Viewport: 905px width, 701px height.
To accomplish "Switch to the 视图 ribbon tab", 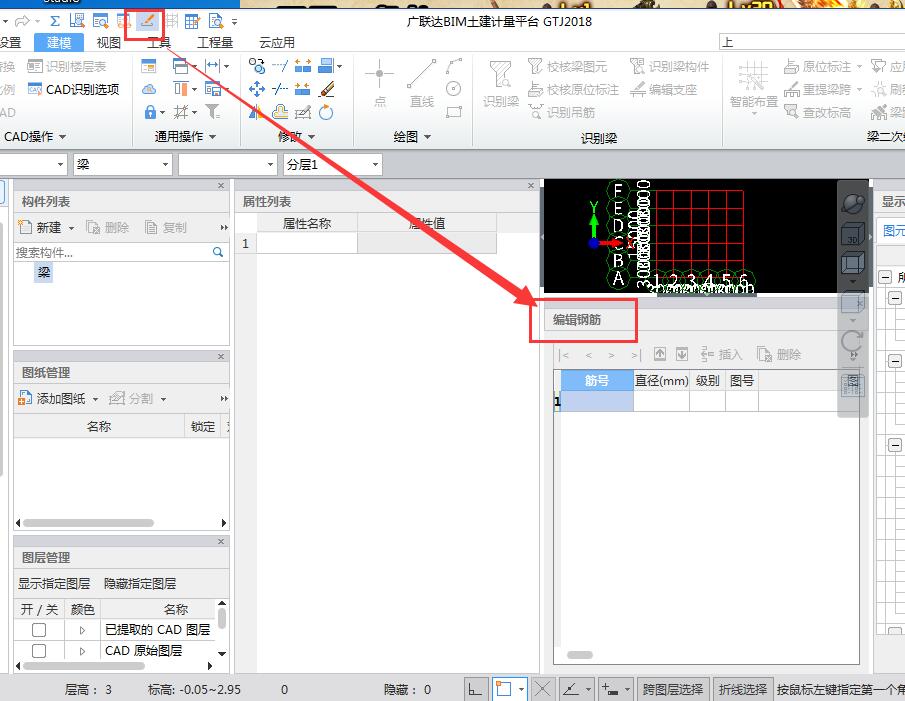I will click(109, 42).
